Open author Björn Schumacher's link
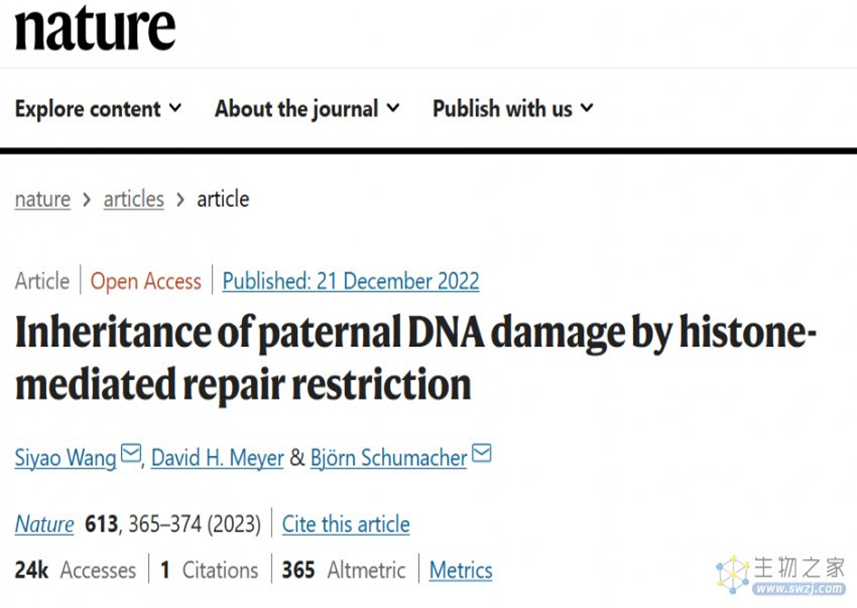Image resolution: width=857 pixels, height=608 pixels. click(389, 458)
